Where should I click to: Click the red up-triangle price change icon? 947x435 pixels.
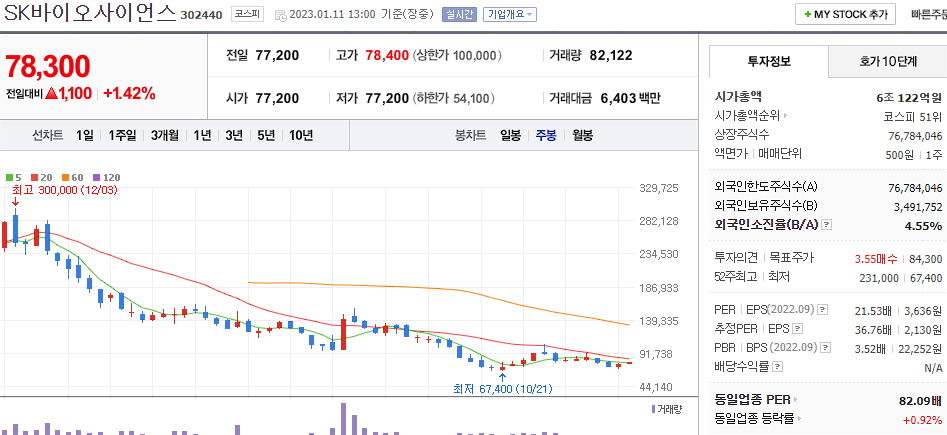click(51, 94)
